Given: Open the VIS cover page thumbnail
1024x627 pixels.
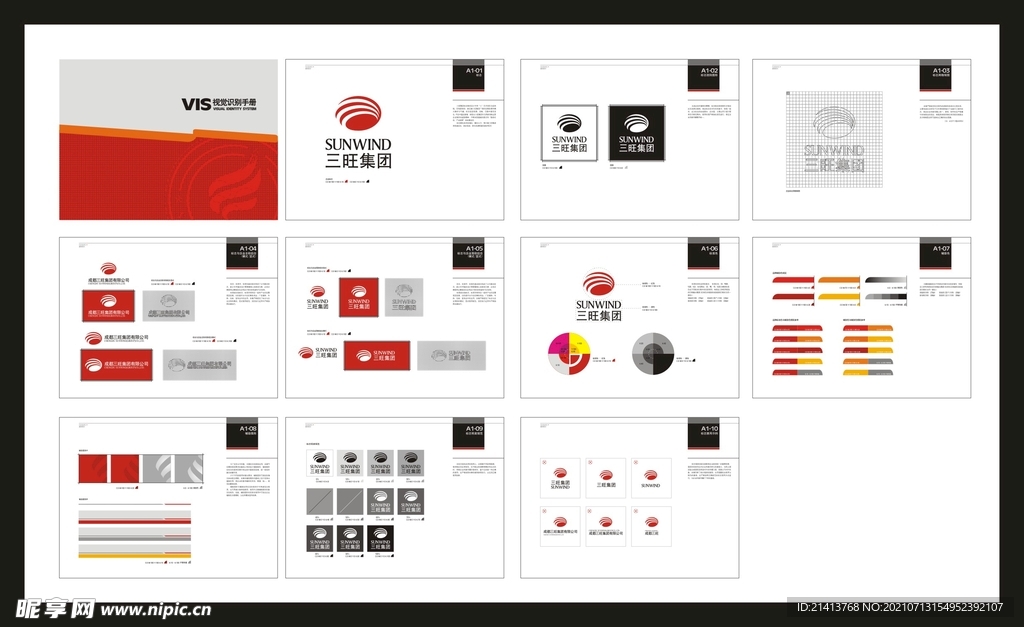Looking at the screenshot, I should [168, 140].
